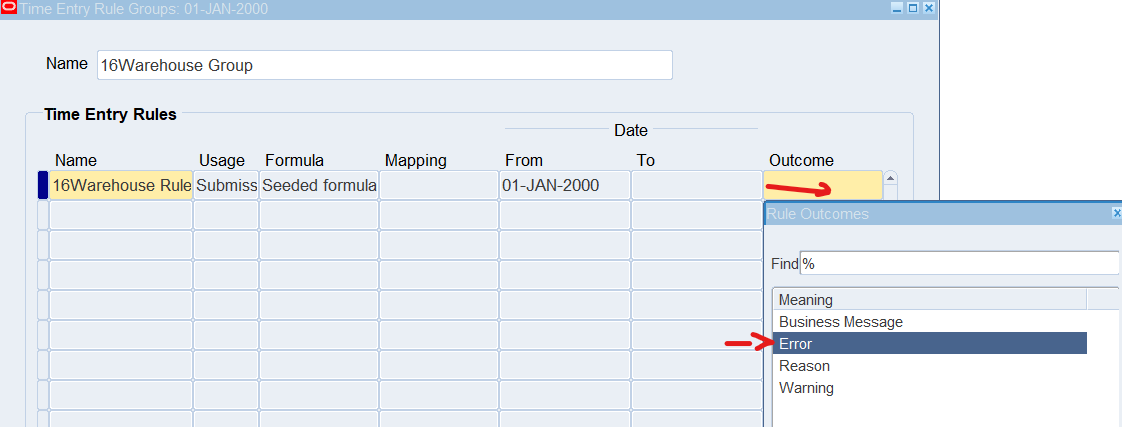Viewport: 1122px width, 427px height.
Task: Select the 16Warehouse Rule name cell
Action: (x=121, y=185)
